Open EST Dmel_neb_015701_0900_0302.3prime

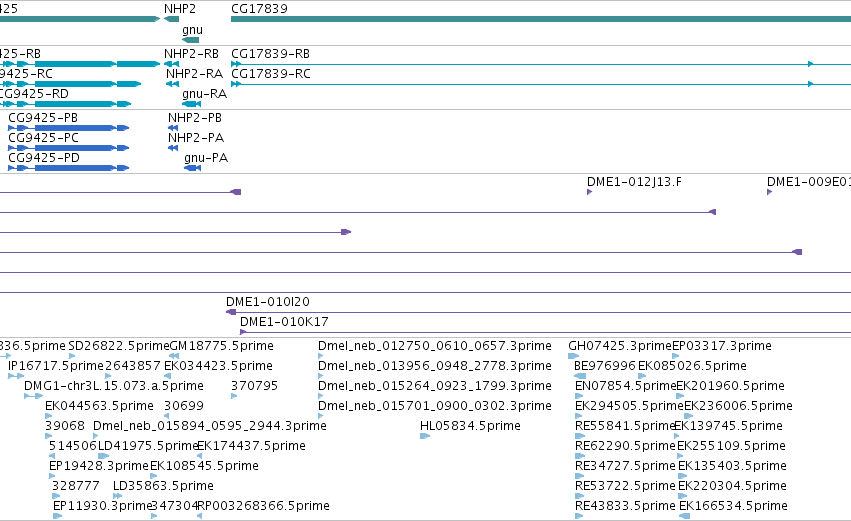[435, 406]
